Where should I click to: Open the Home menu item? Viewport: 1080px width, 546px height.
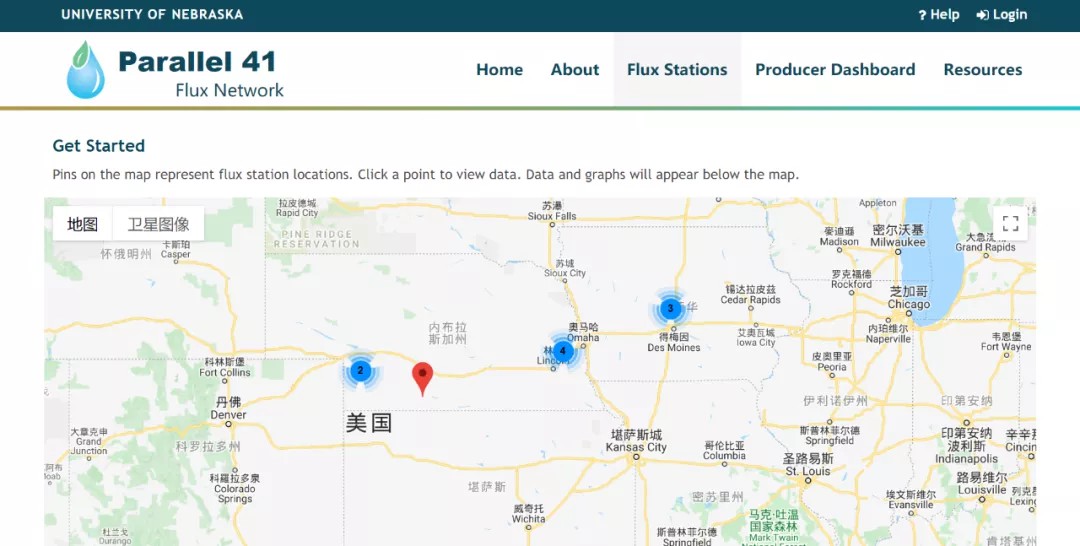pos(499,70)
